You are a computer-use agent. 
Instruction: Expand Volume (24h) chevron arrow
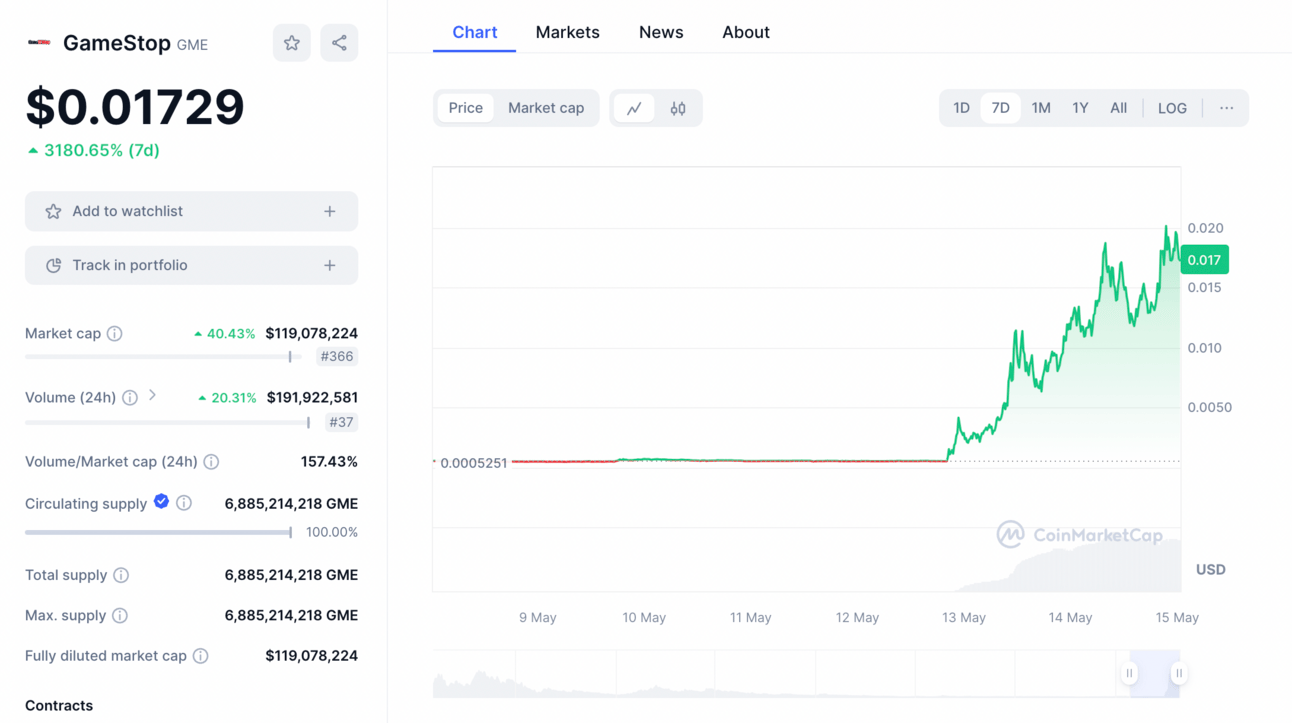[x=153, y=396]
